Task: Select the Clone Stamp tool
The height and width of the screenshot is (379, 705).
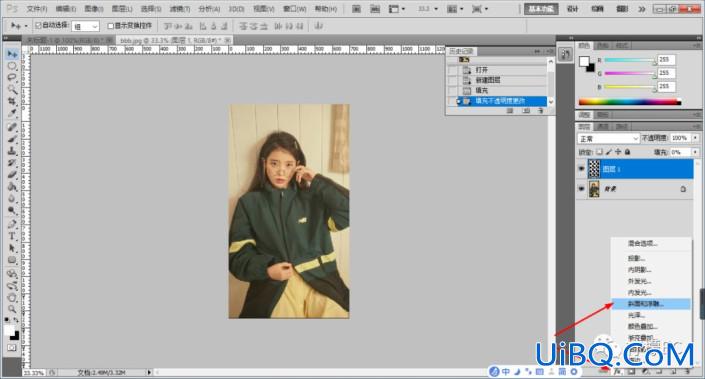Action: click(12, 151)
